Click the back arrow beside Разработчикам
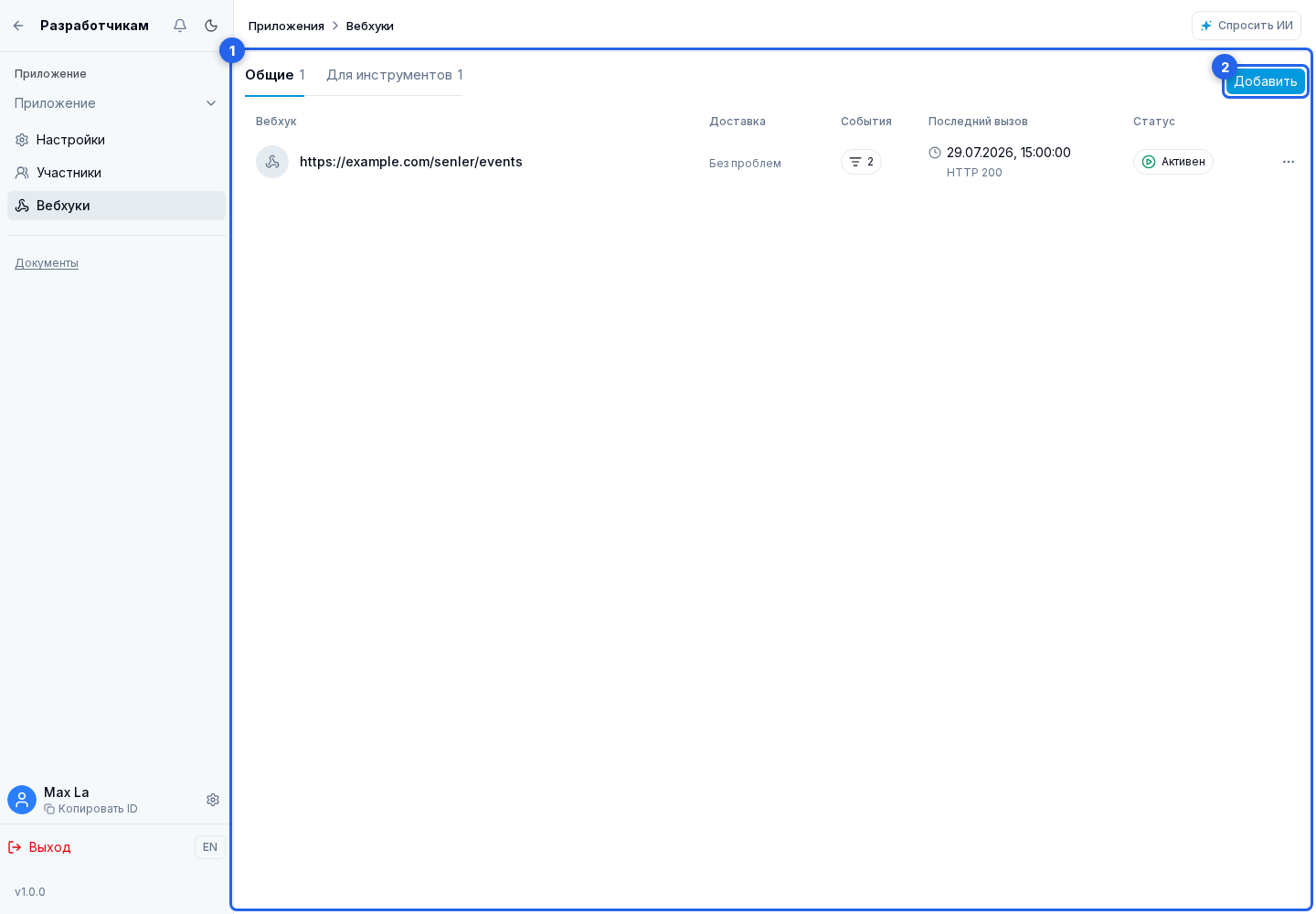 [x=18, y=26]
